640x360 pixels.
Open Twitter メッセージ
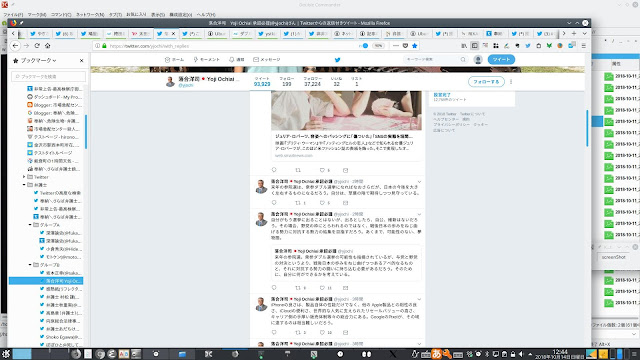click(x=267, y=60)
